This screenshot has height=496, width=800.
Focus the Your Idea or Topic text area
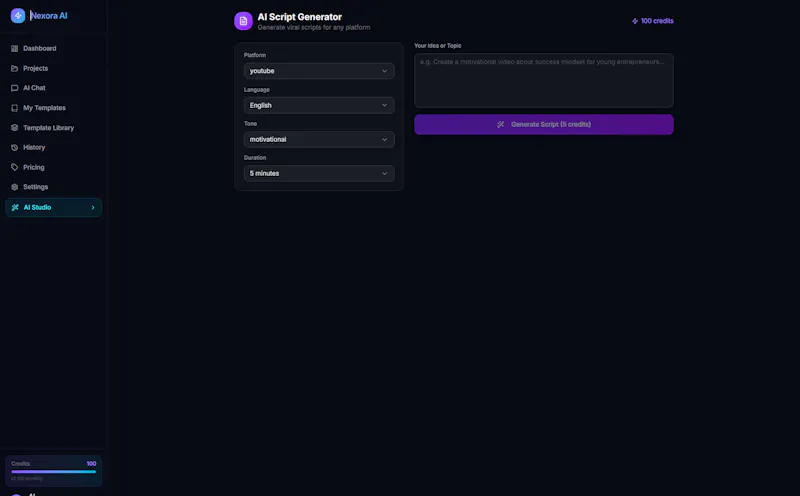click(544, 81)
